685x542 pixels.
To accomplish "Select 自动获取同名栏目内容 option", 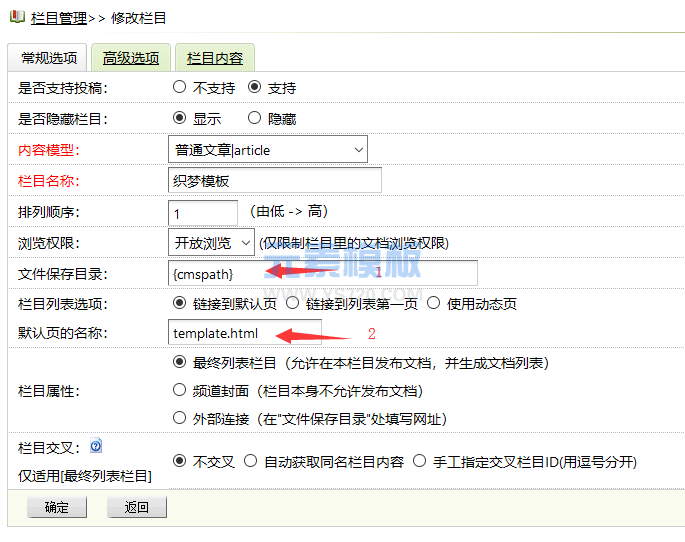I will [x=250, y=461].
